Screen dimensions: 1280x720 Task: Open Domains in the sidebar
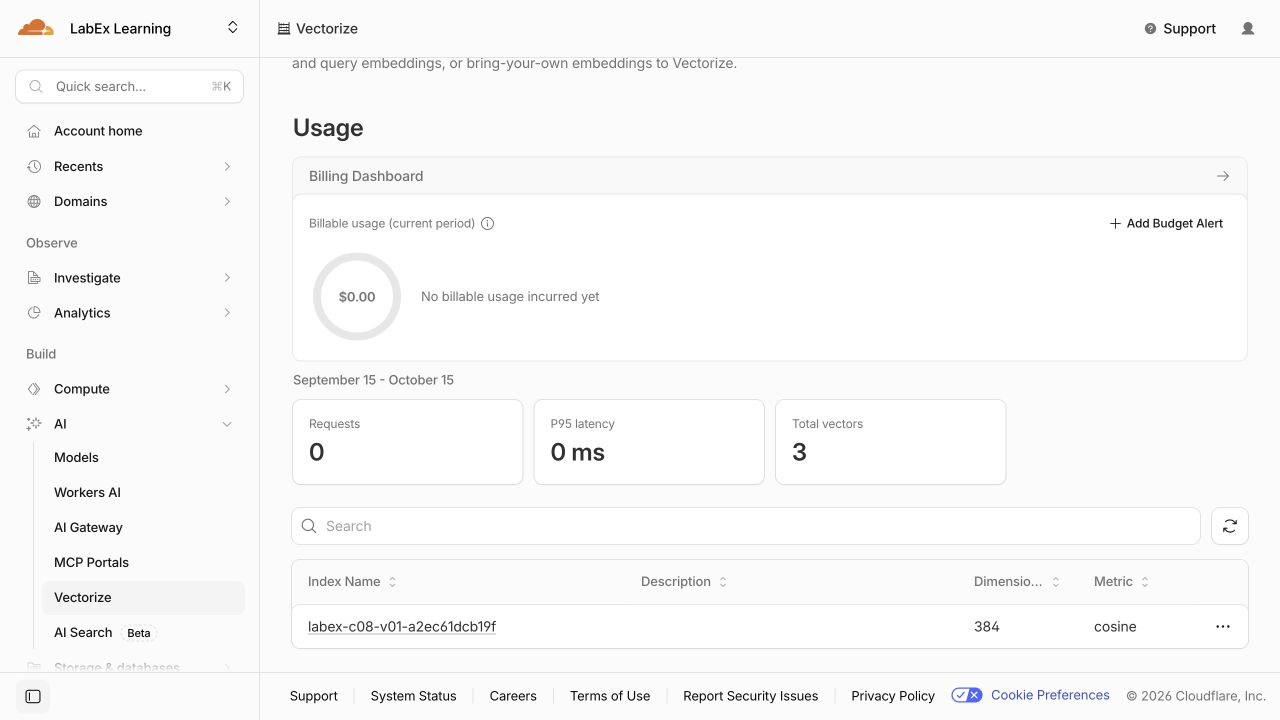tap(130, 201)
